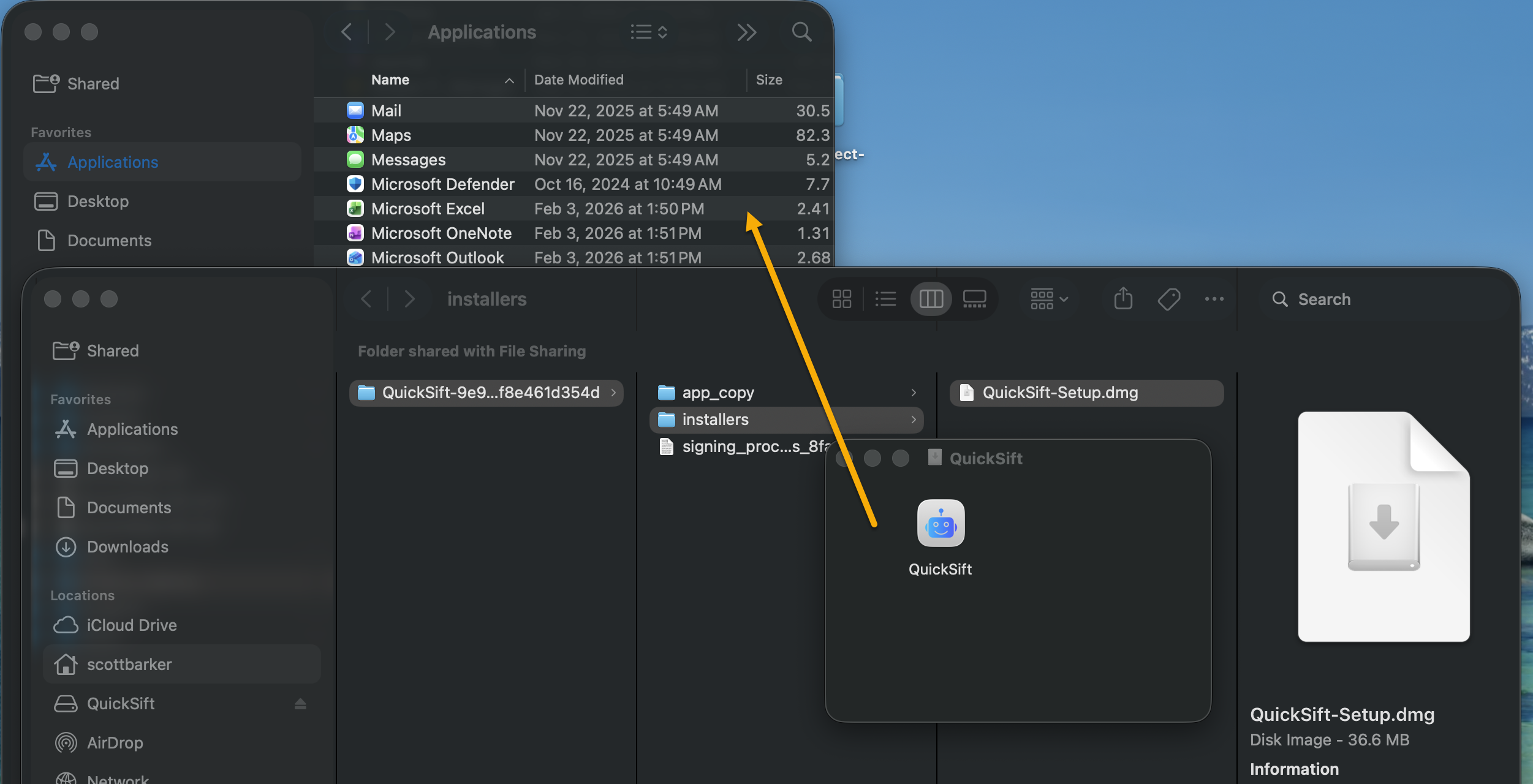
Task: Open the sort view menu above Applications list
Action: (647, 32)
